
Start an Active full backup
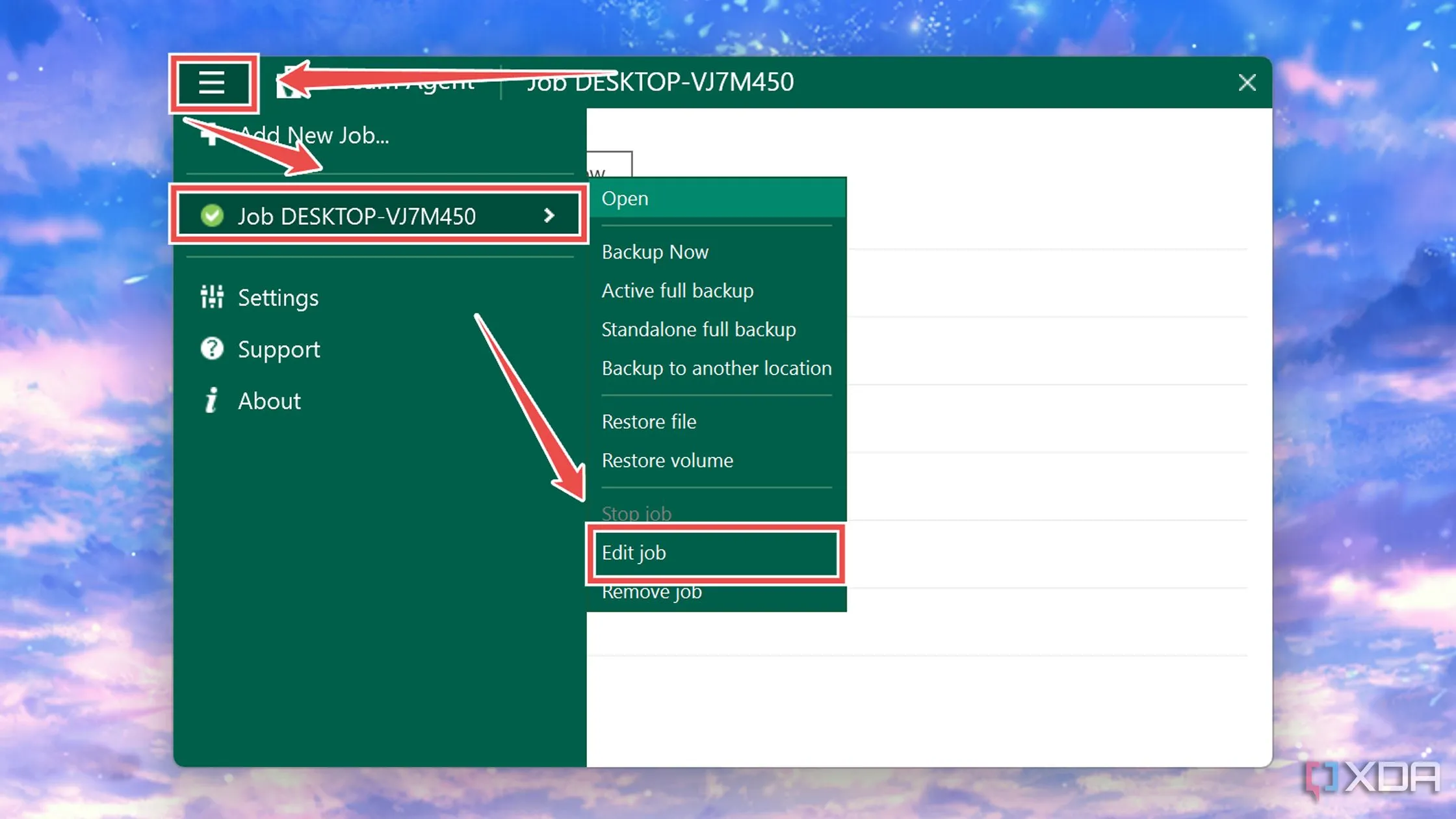pyautogui.click(x=677, y=291)
